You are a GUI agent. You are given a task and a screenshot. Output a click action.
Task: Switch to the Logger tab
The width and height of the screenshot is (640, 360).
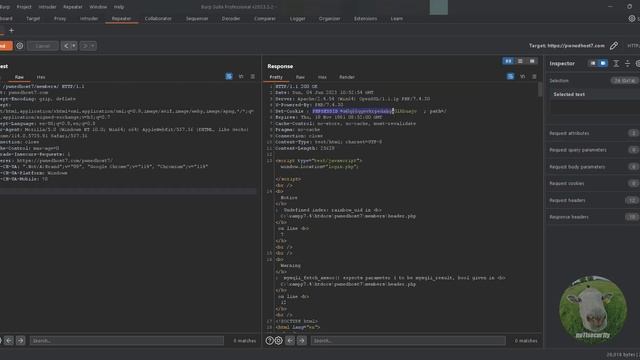[298, 18]
